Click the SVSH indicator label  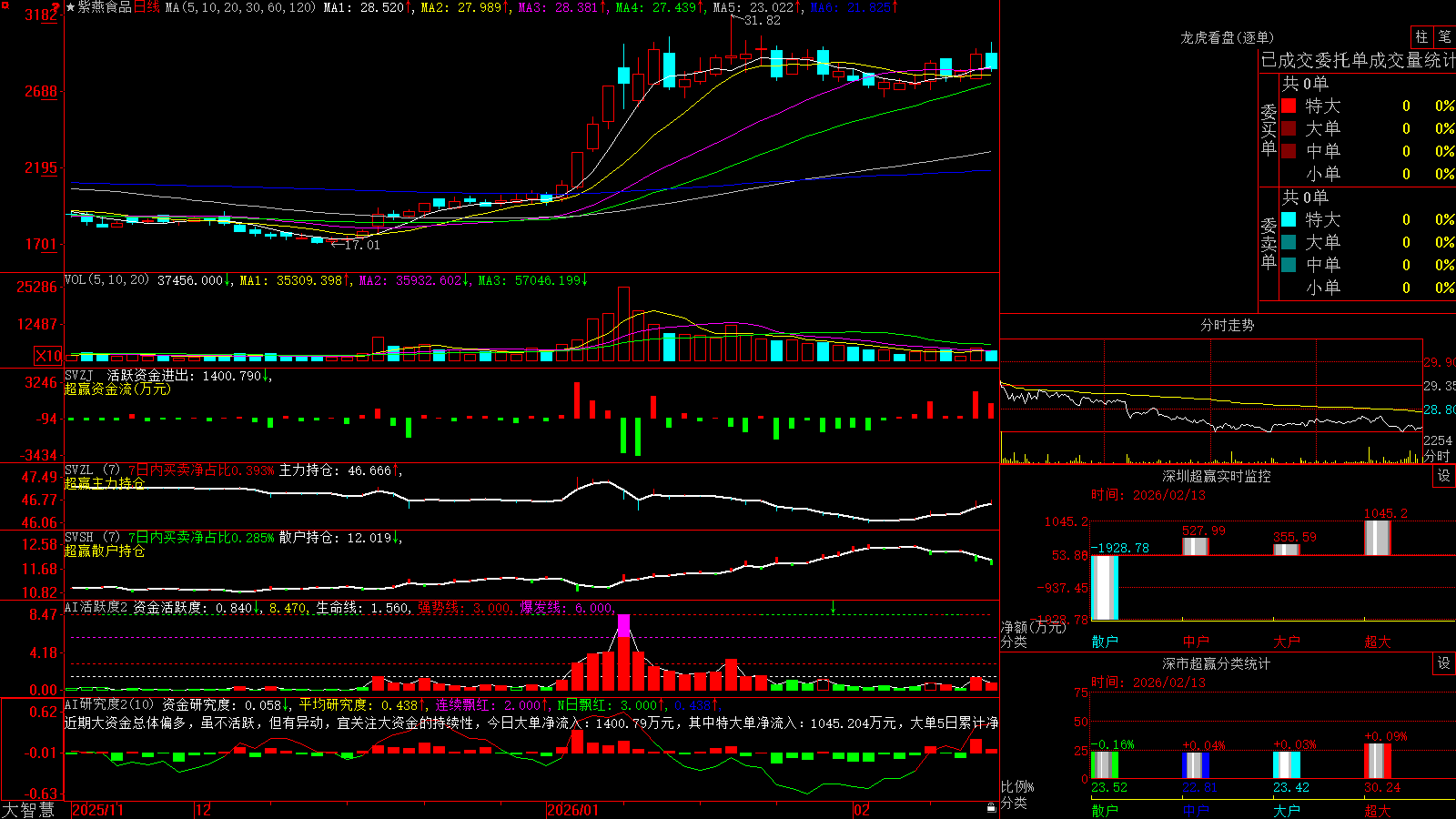pos(79,537)
